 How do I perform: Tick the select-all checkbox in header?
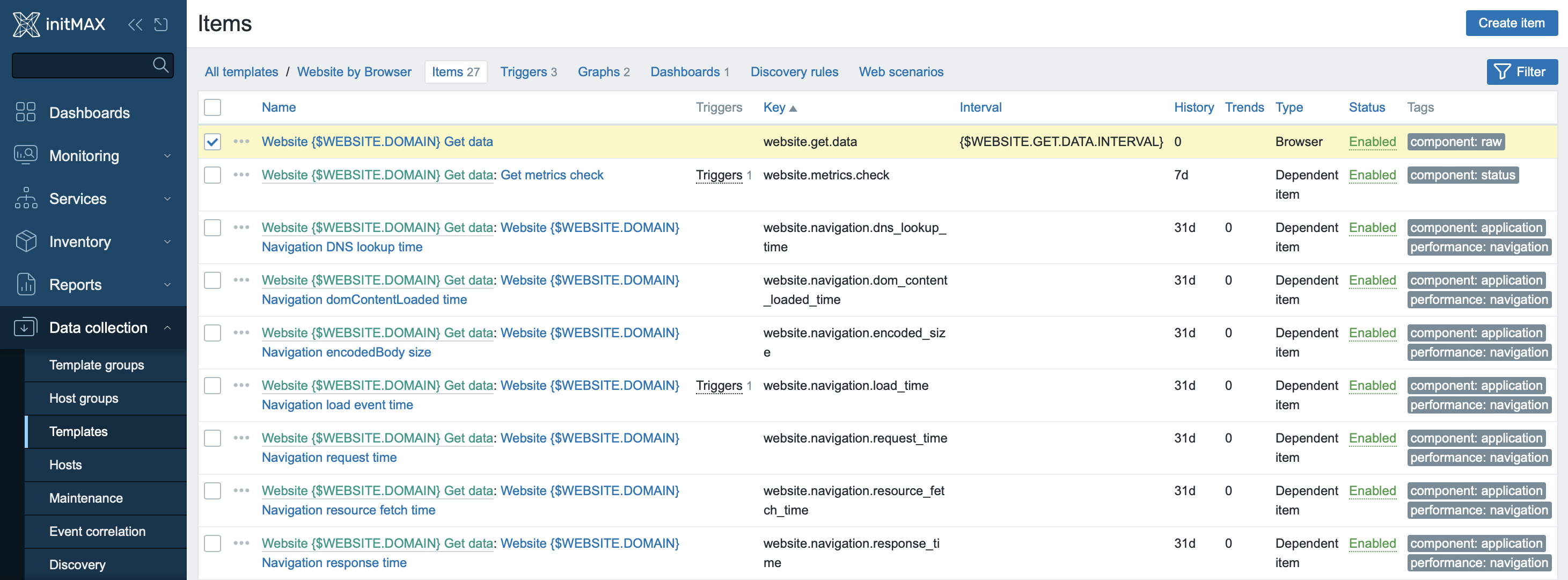tap(213, 107)
